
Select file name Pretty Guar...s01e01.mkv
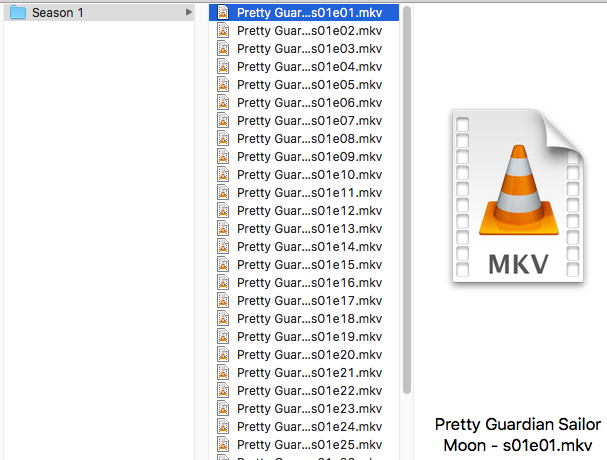(x=310, y=13)
